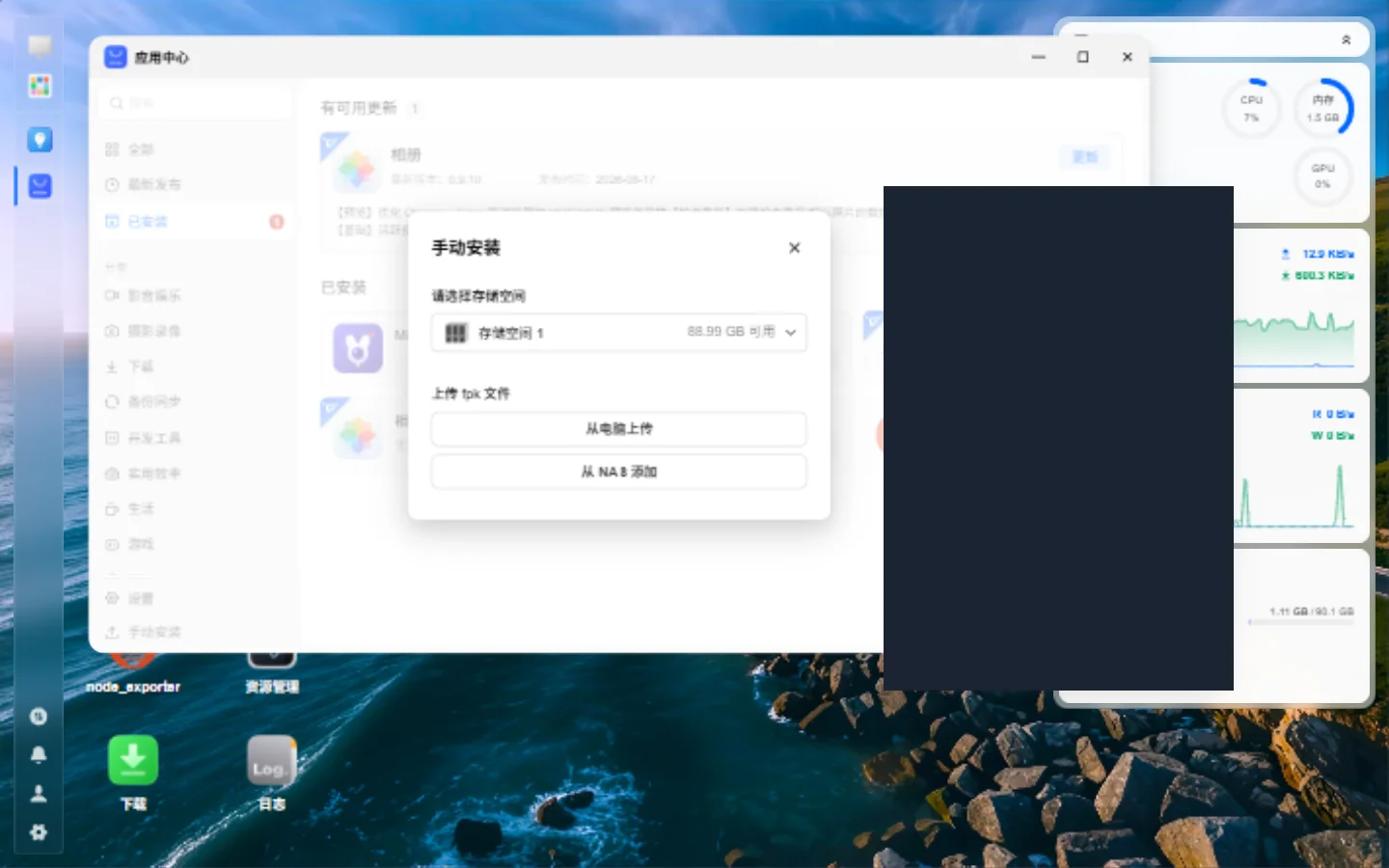Viewport: 1389px width, 868px height.
Task: Open the user account icon in the taskbar
Action: 39,794
